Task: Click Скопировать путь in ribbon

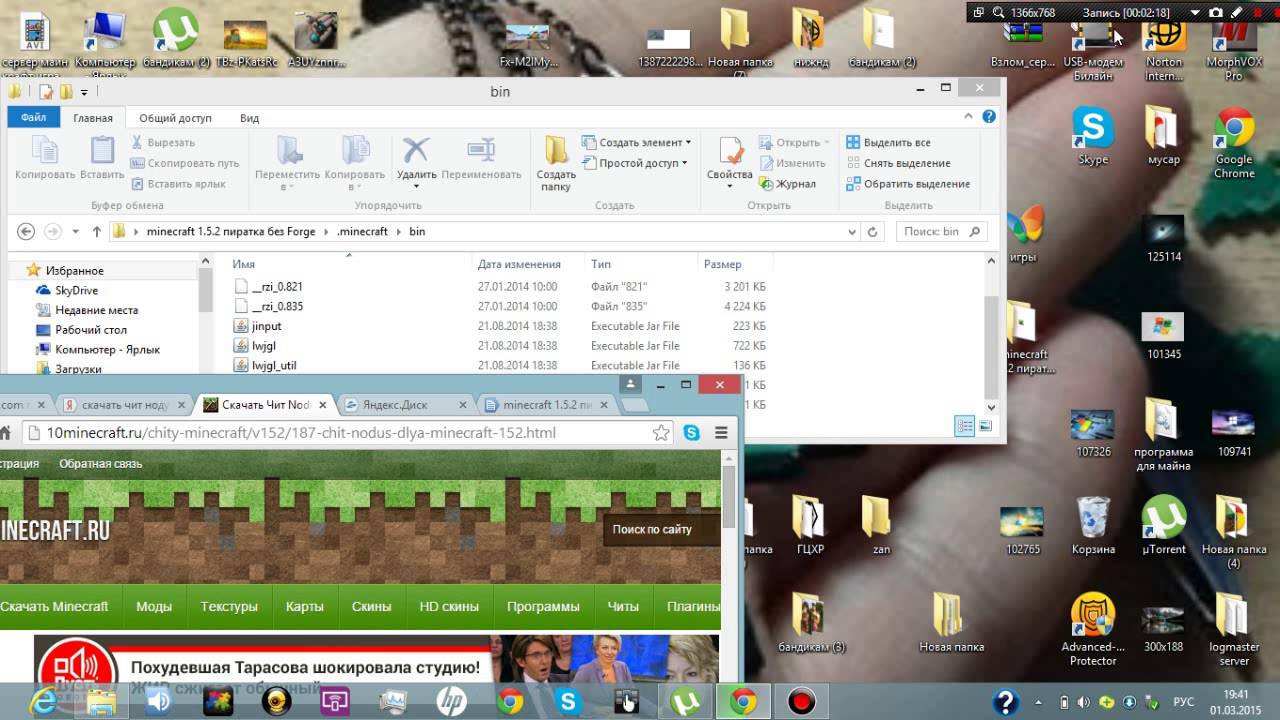Action: coord(186,163)
